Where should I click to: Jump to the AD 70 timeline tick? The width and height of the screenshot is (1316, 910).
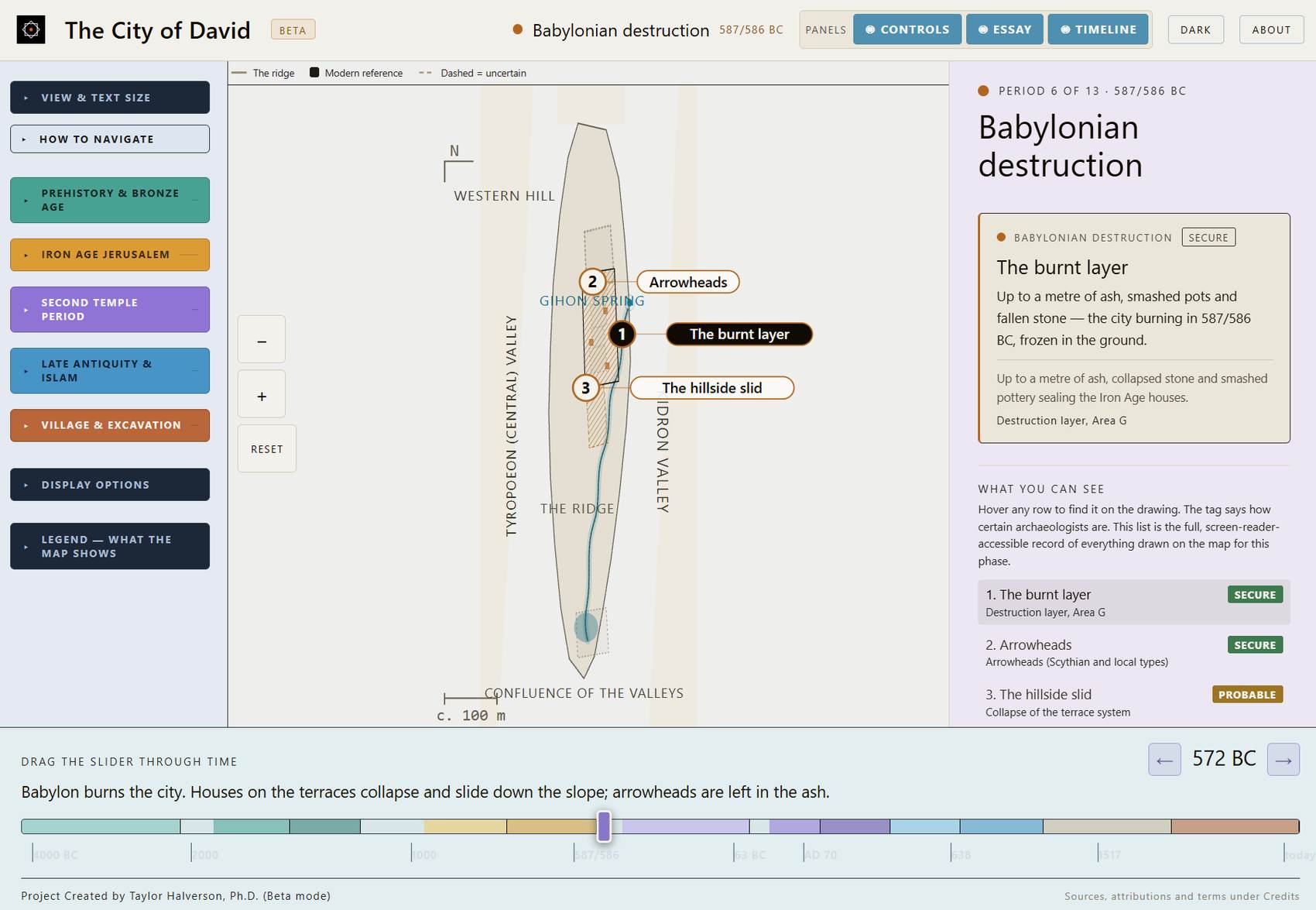point(821,855)
